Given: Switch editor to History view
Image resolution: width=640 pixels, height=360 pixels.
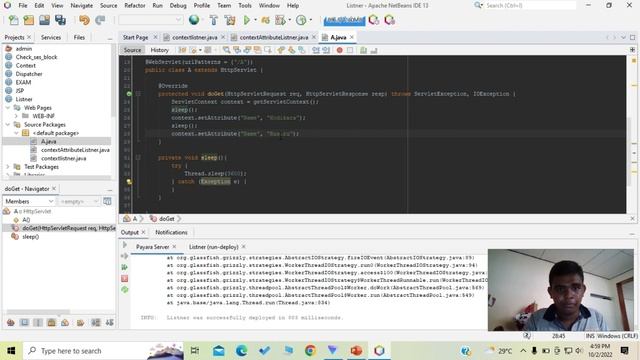Looking at the screenshot, I should click(x=160, y=50).
